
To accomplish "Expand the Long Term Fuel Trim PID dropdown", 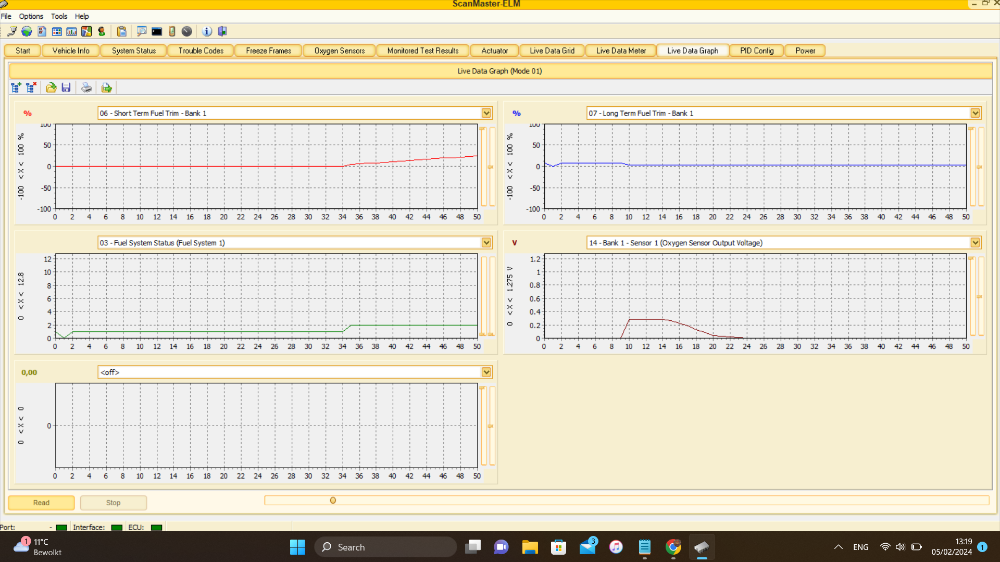I will tap(975, 113).
